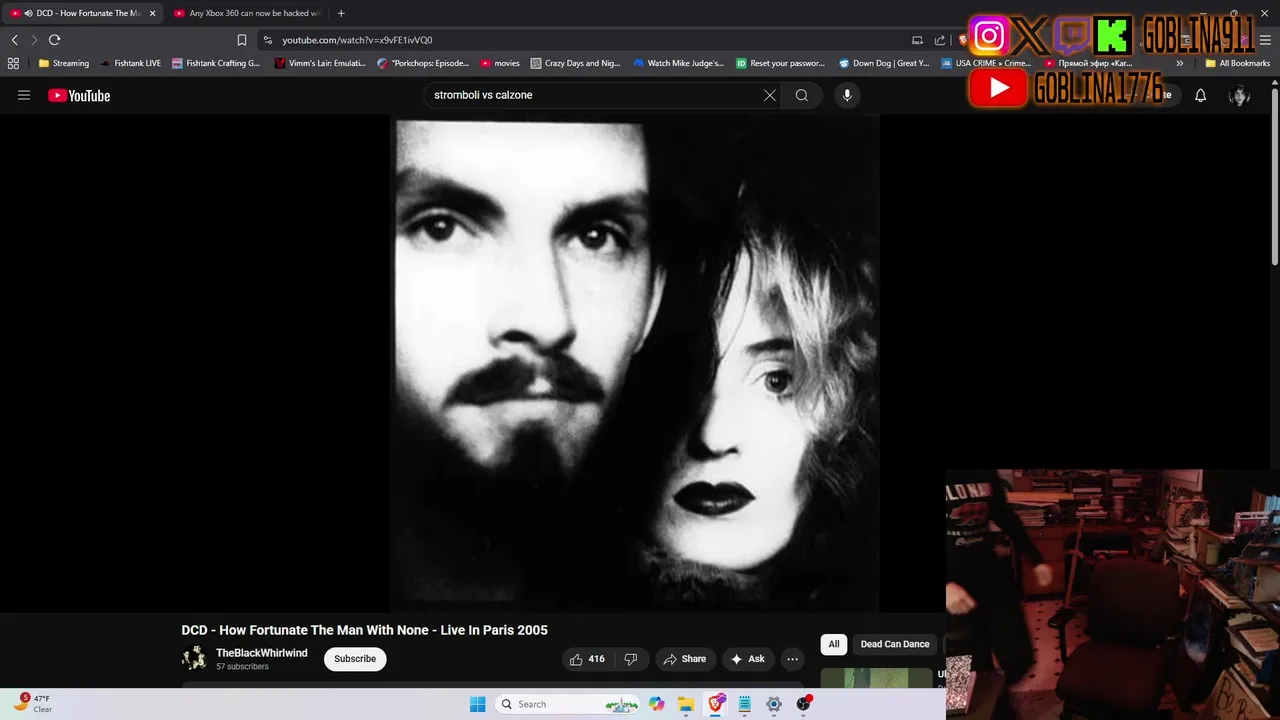Screen dimensions: 1280x720
Task: Open the Reset your password bookmark
Action: [x=780, y=63]
